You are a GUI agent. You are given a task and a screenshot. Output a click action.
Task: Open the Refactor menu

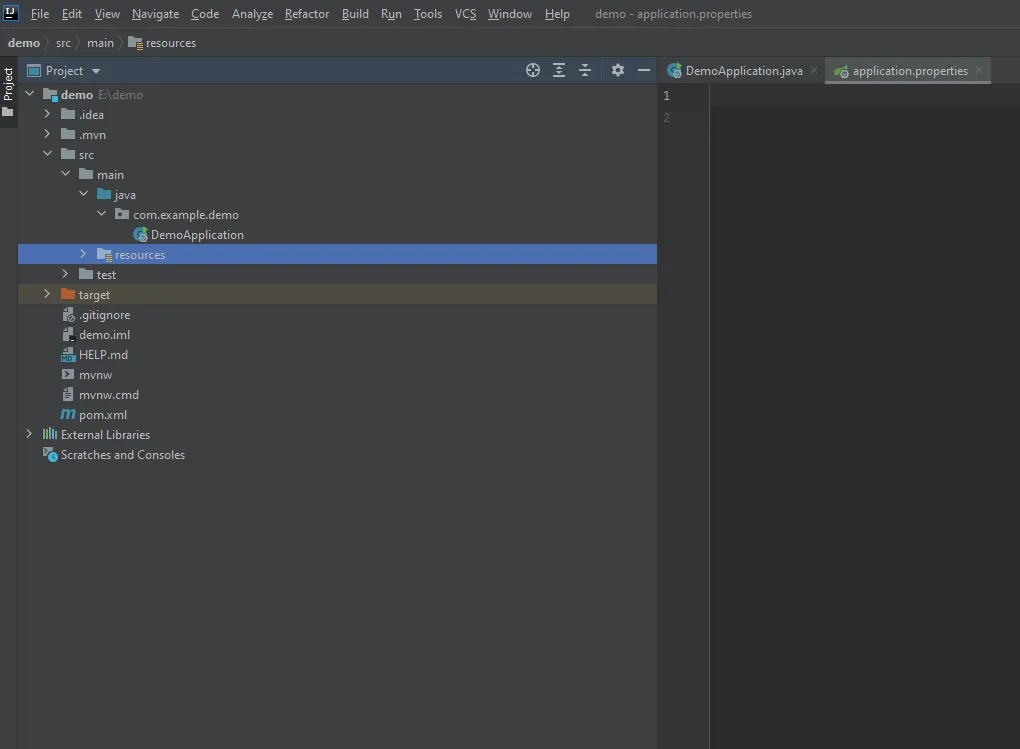(x=307, y=14)
